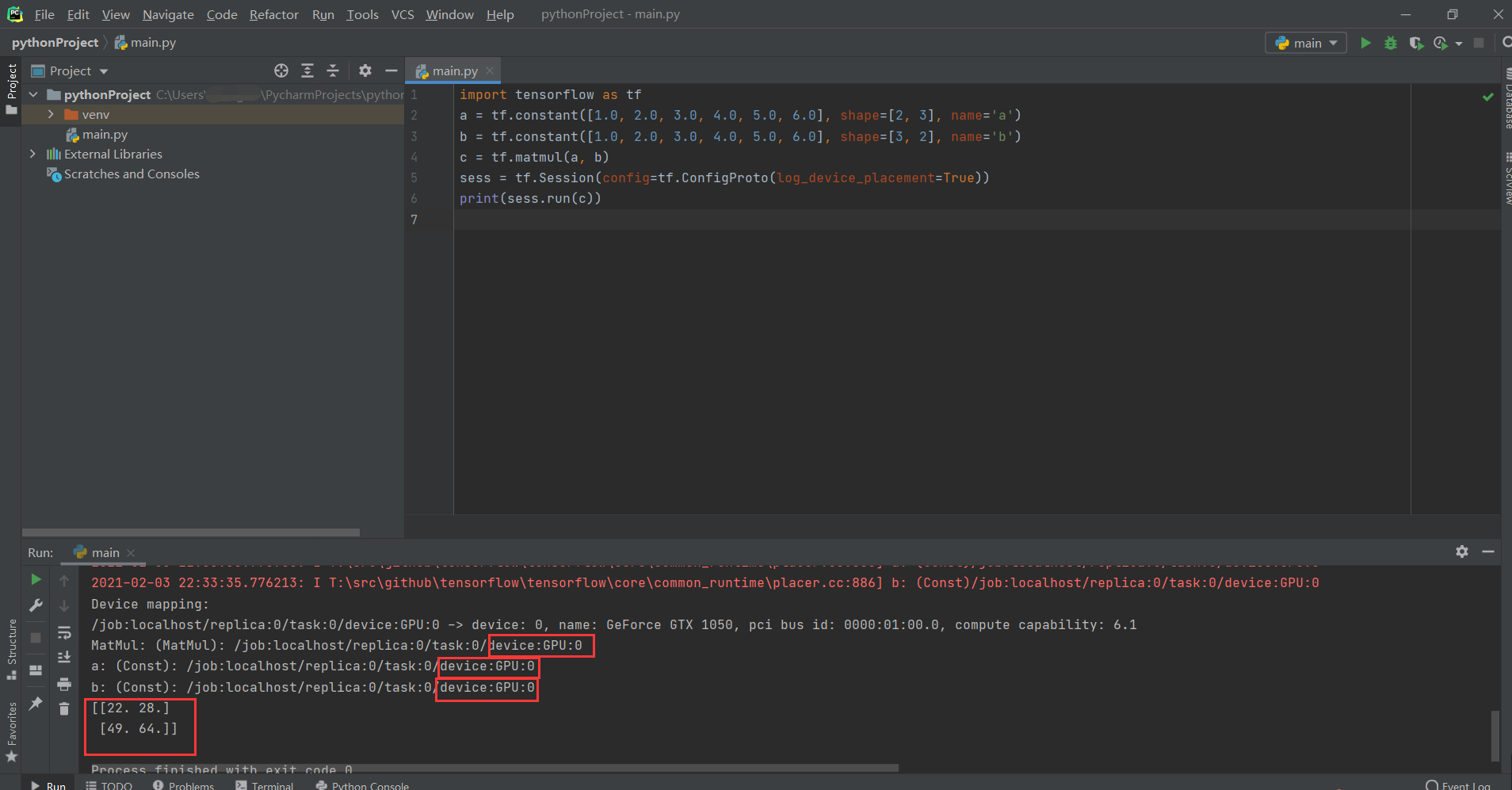Image resolution: width=1512 pixels, height=790 pixels.
Task: Toggle the Favorites tool window sidebar button
Action: pos(11,733)
